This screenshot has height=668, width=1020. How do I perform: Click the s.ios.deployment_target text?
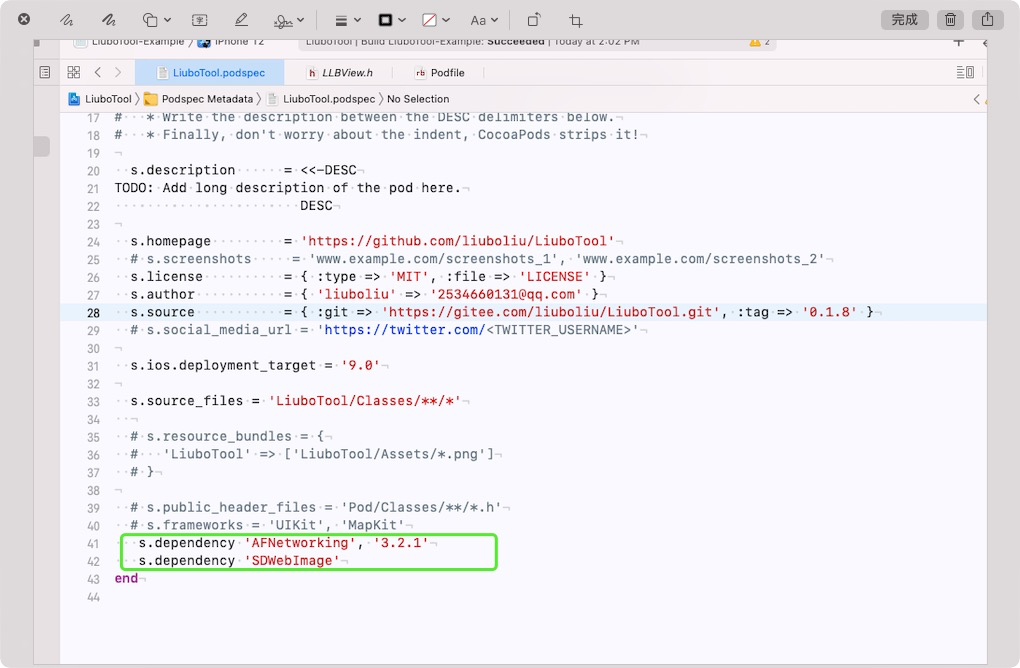pos(223,366)
